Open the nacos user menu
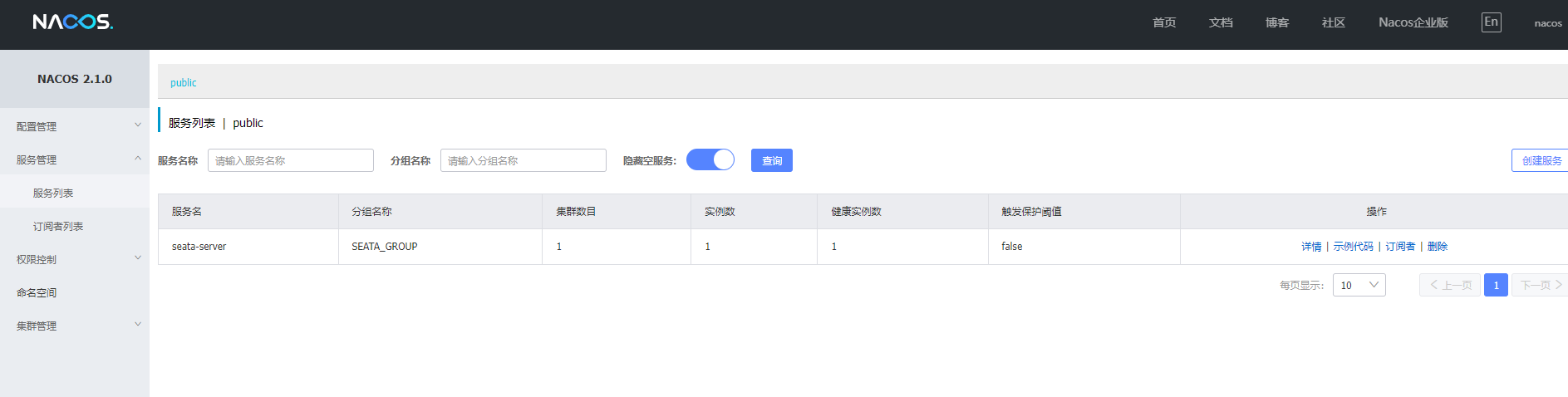The height and width of the screenshot is (397, 1568). click(1548, 23)
